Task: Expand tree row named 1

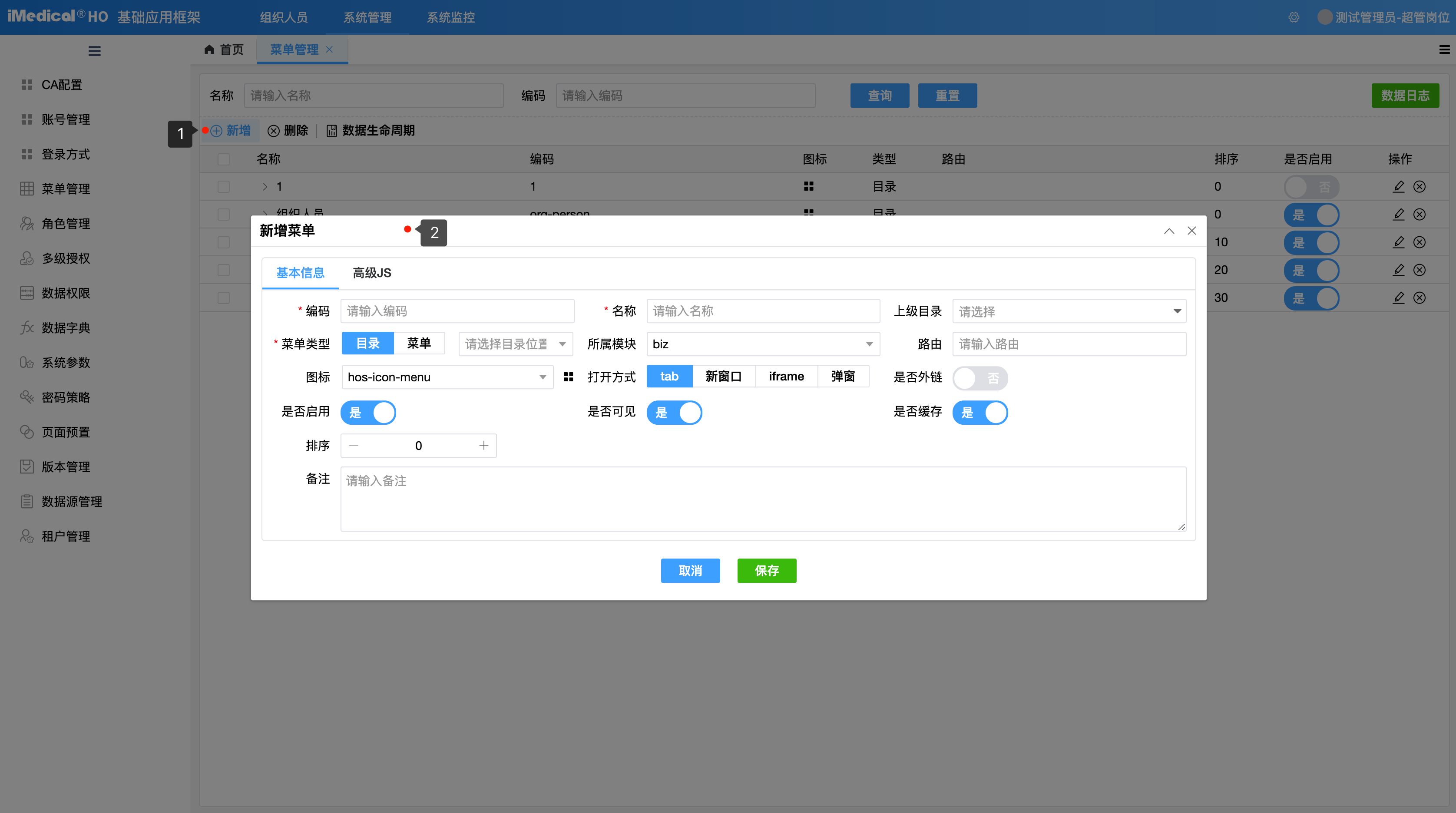Action: point(265,186)
